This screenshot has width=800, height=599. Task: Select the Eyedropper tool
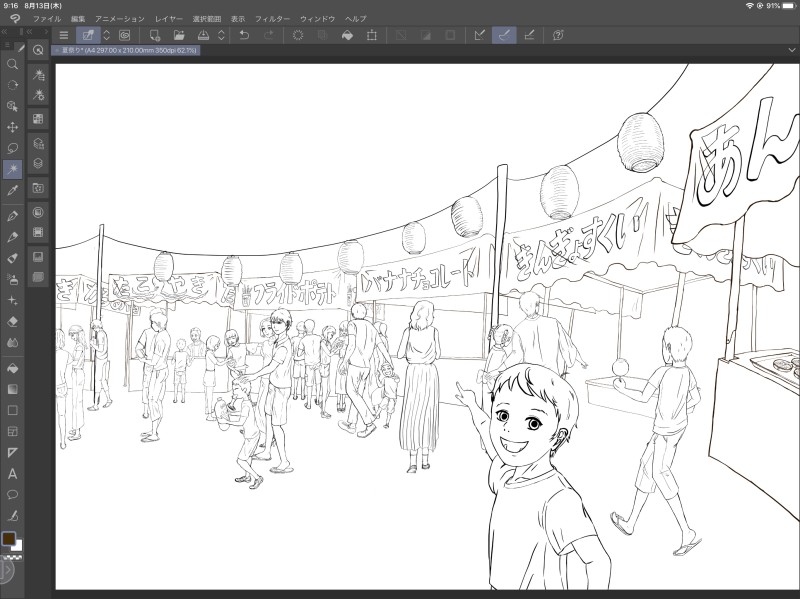(13, 190)
